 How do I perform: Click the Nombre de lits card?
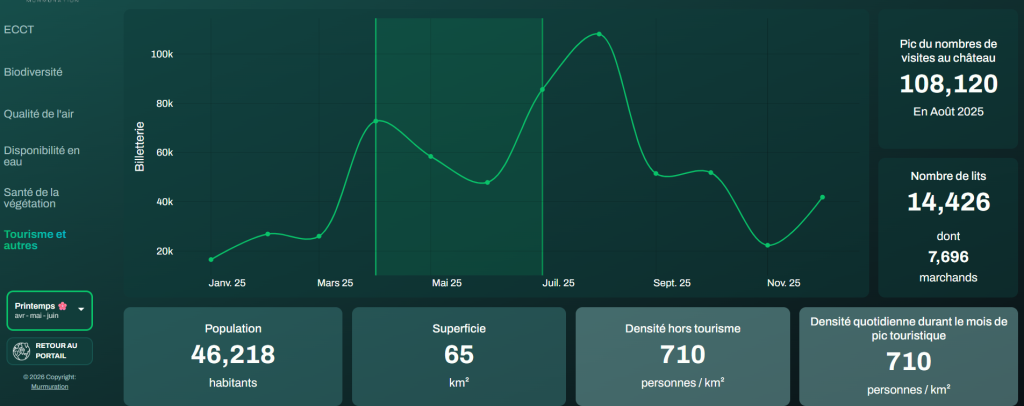pyautogui.click(x=948, y=228)
